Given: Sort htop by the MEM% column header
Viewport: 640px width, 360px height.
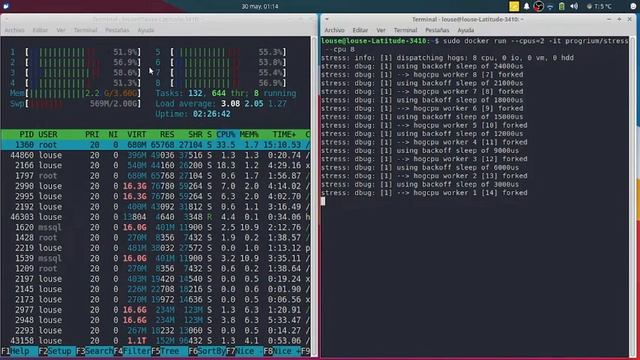Looking at the screenshot, I should [249, 134].
